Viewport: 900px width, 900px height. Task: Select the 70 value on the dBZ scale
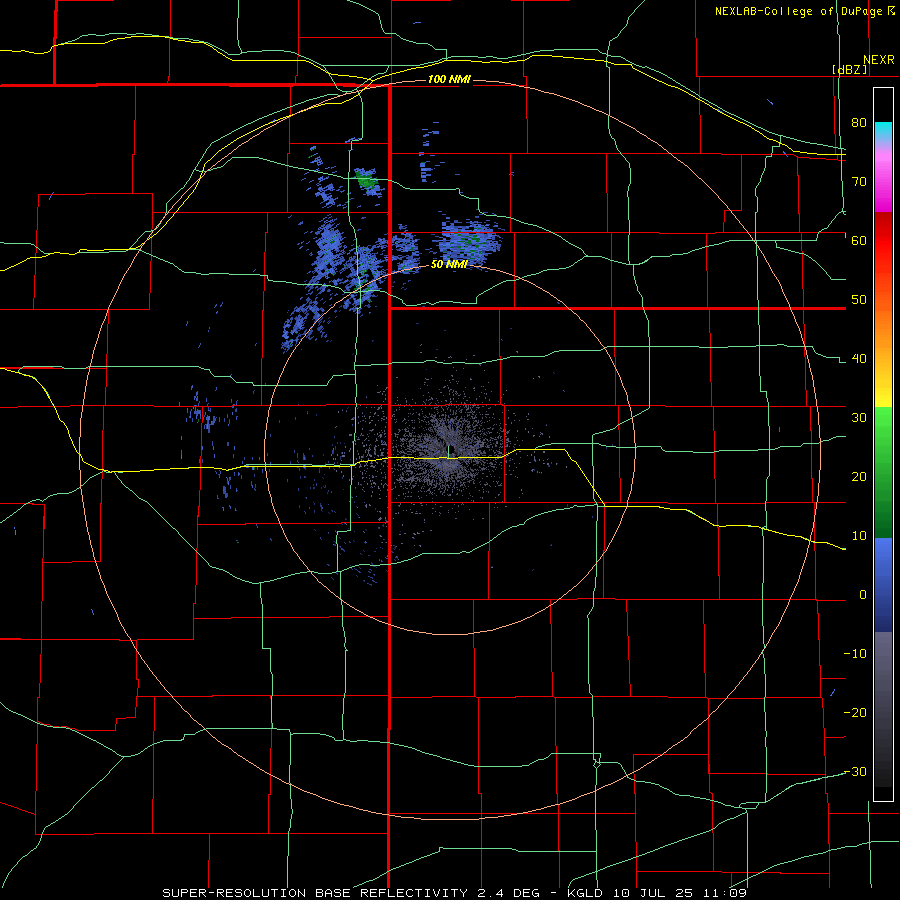[859, 181]
